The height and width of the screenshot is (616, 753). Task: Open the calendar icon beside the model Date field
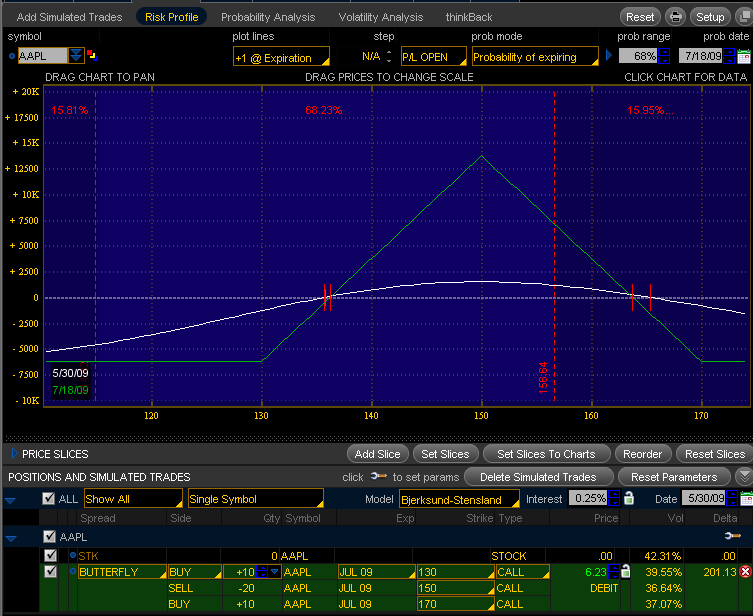click(743, 498)
